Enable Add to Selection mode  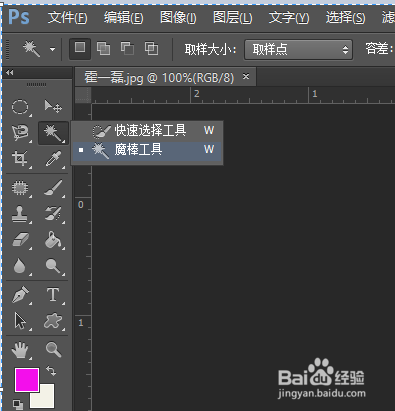[103, 49]
